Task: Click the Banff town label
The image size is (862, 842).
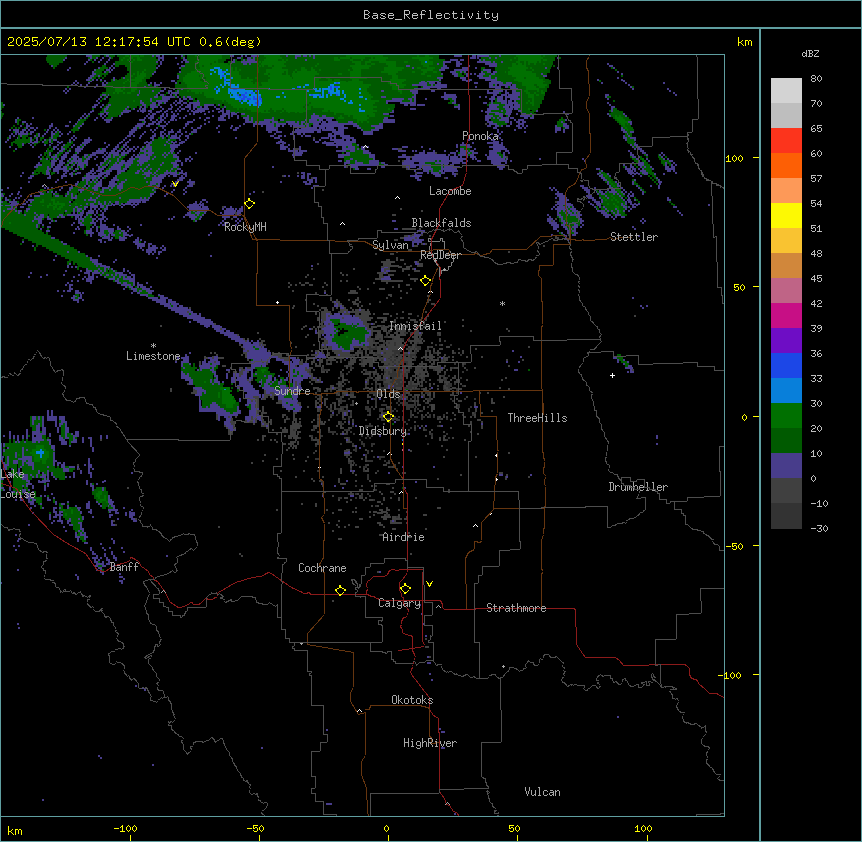Action: [124, 567]
